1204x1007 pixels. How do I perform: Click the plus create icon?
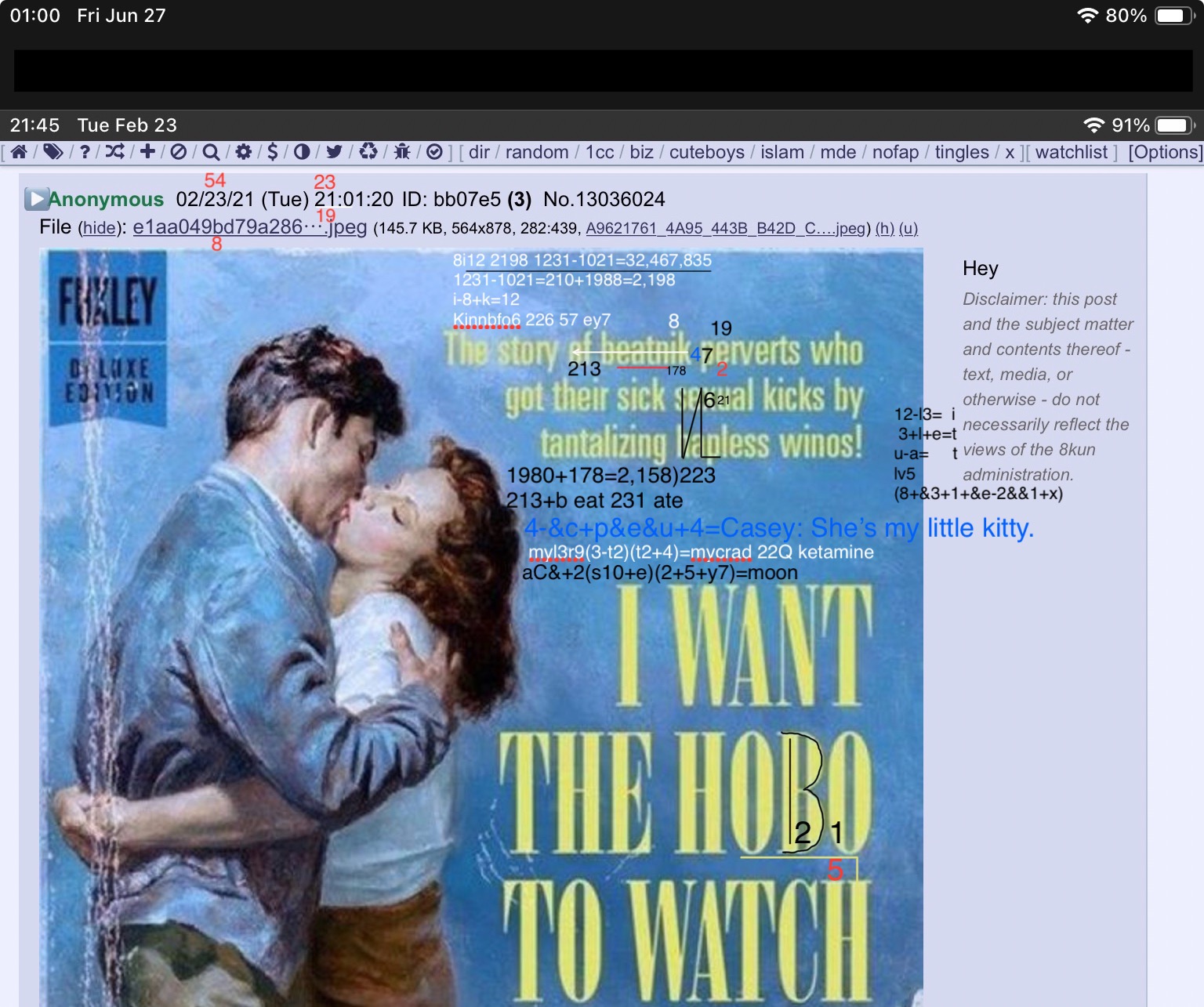tap(147, 152)
